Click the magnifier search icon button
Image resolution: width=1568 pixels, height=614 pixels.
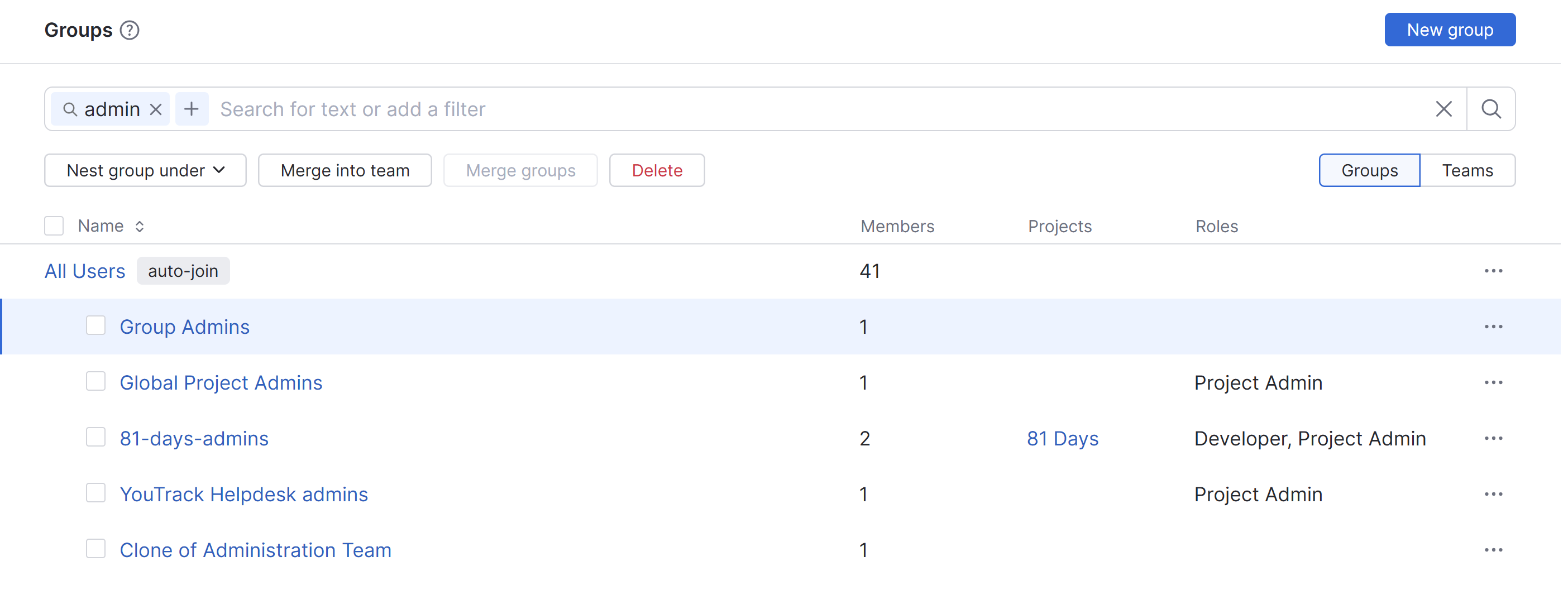[x=1491, y=109]
